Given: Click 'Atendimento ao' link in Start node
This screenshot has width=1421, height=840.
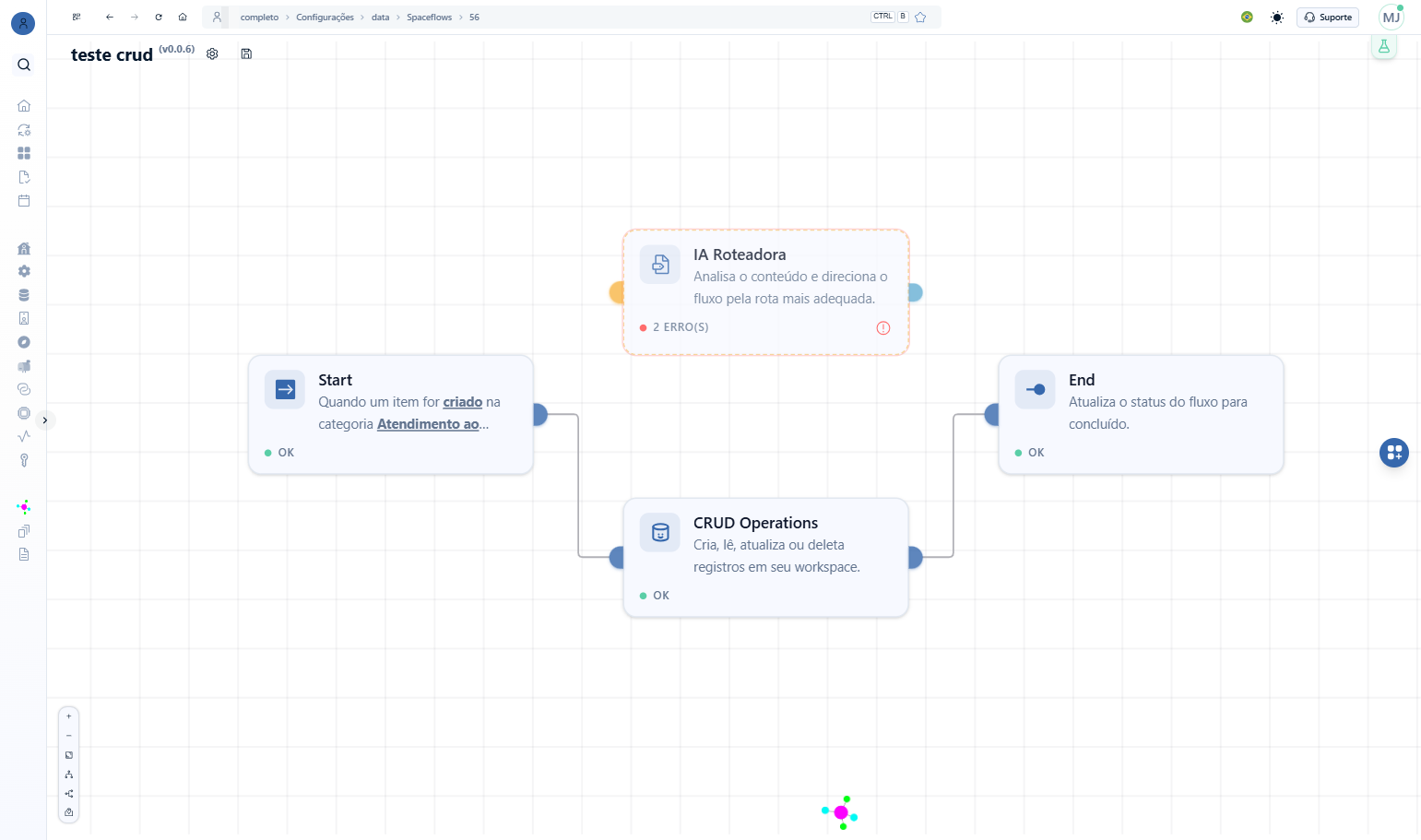Looking at the screenshot, I should [x=428, y=424].
